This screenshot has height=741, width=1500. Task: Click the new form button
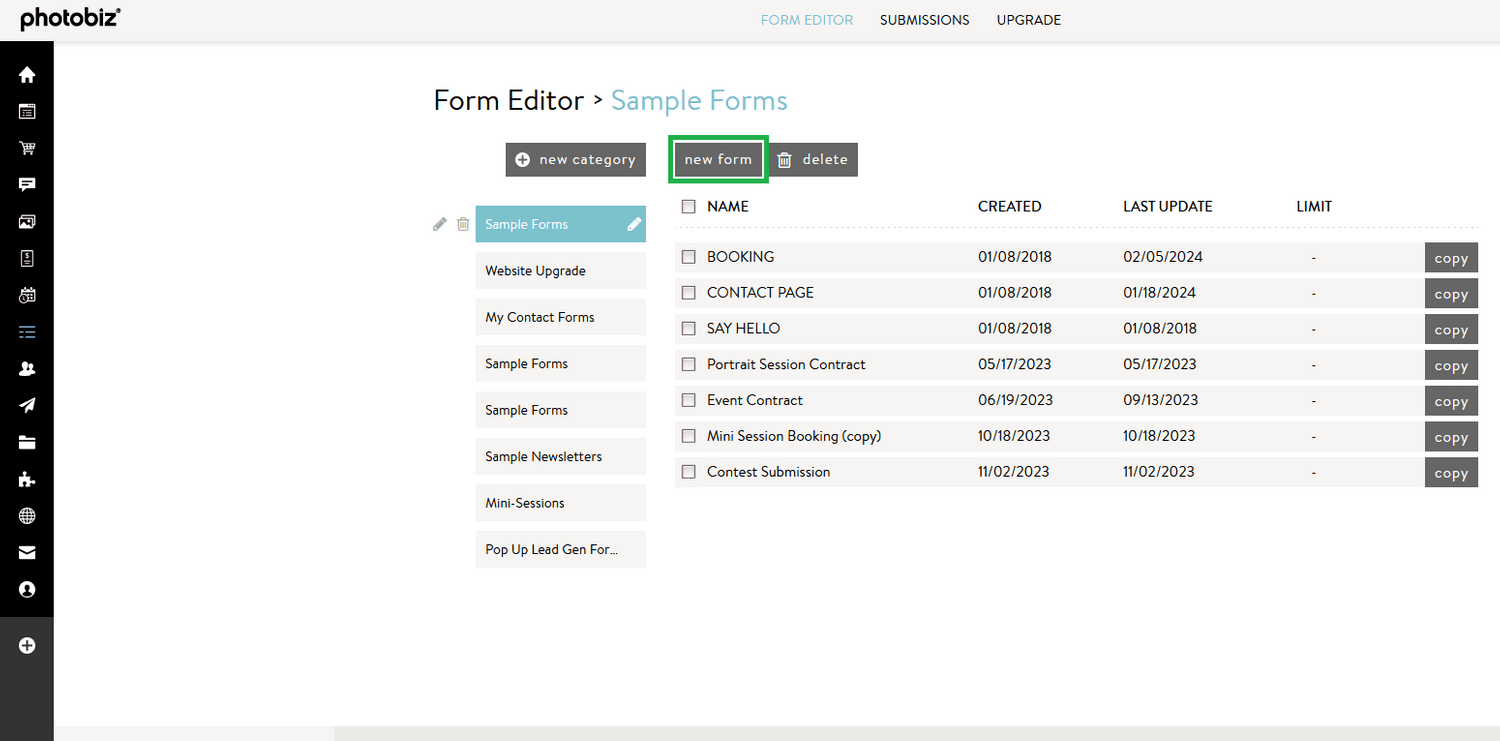pyautogui.click(x=718, y=160)
